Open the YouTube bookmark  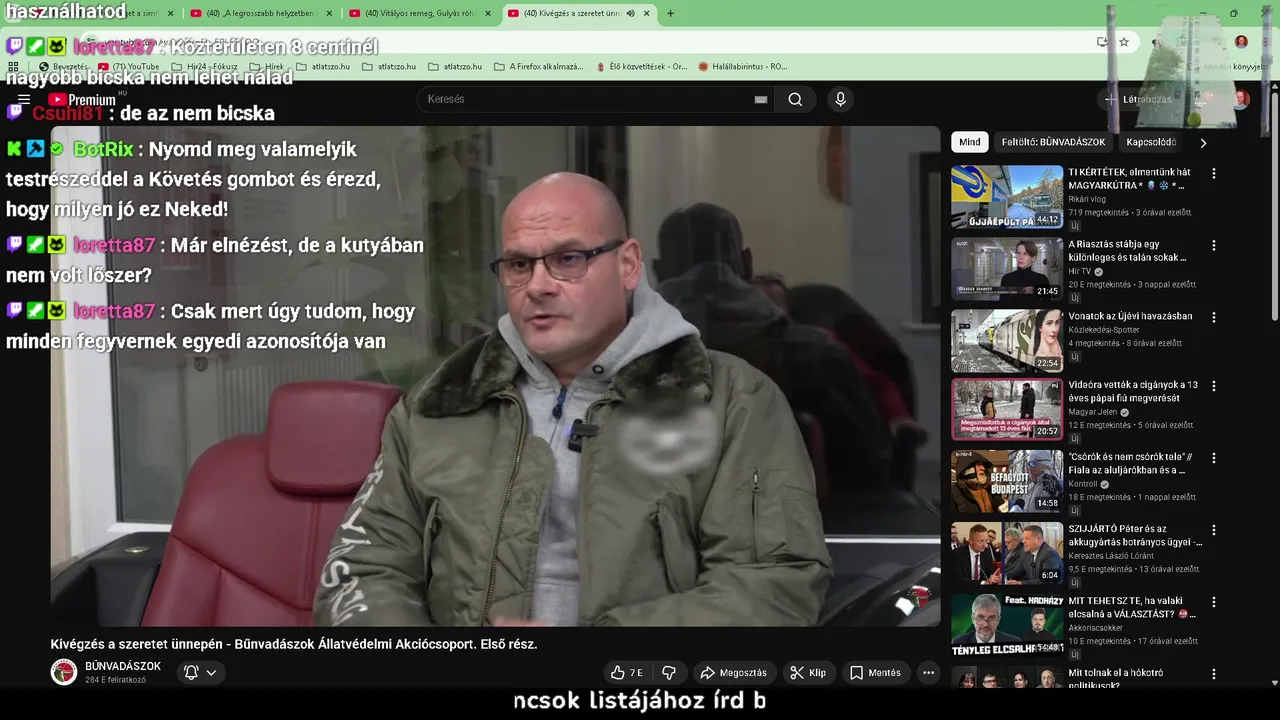[128, 66]
